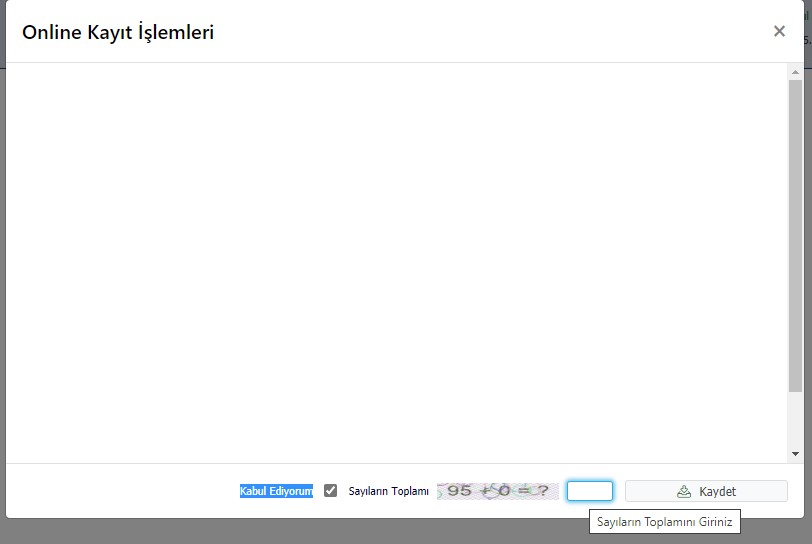This screenshot has width=812, height=544.
Task: Click the Sayıların Toplamını Giriniz tooltip
Action: pyautogui.click(x=664, y=522)
